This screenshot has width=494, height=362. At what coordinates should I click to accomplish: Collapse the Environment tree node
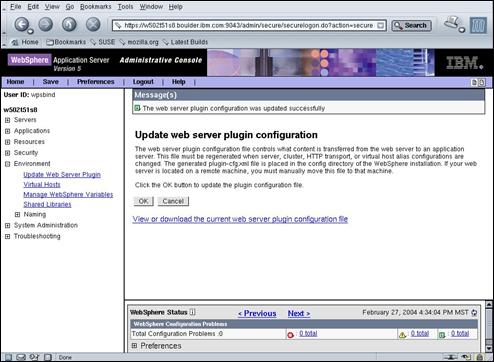(x=7, y=164)
